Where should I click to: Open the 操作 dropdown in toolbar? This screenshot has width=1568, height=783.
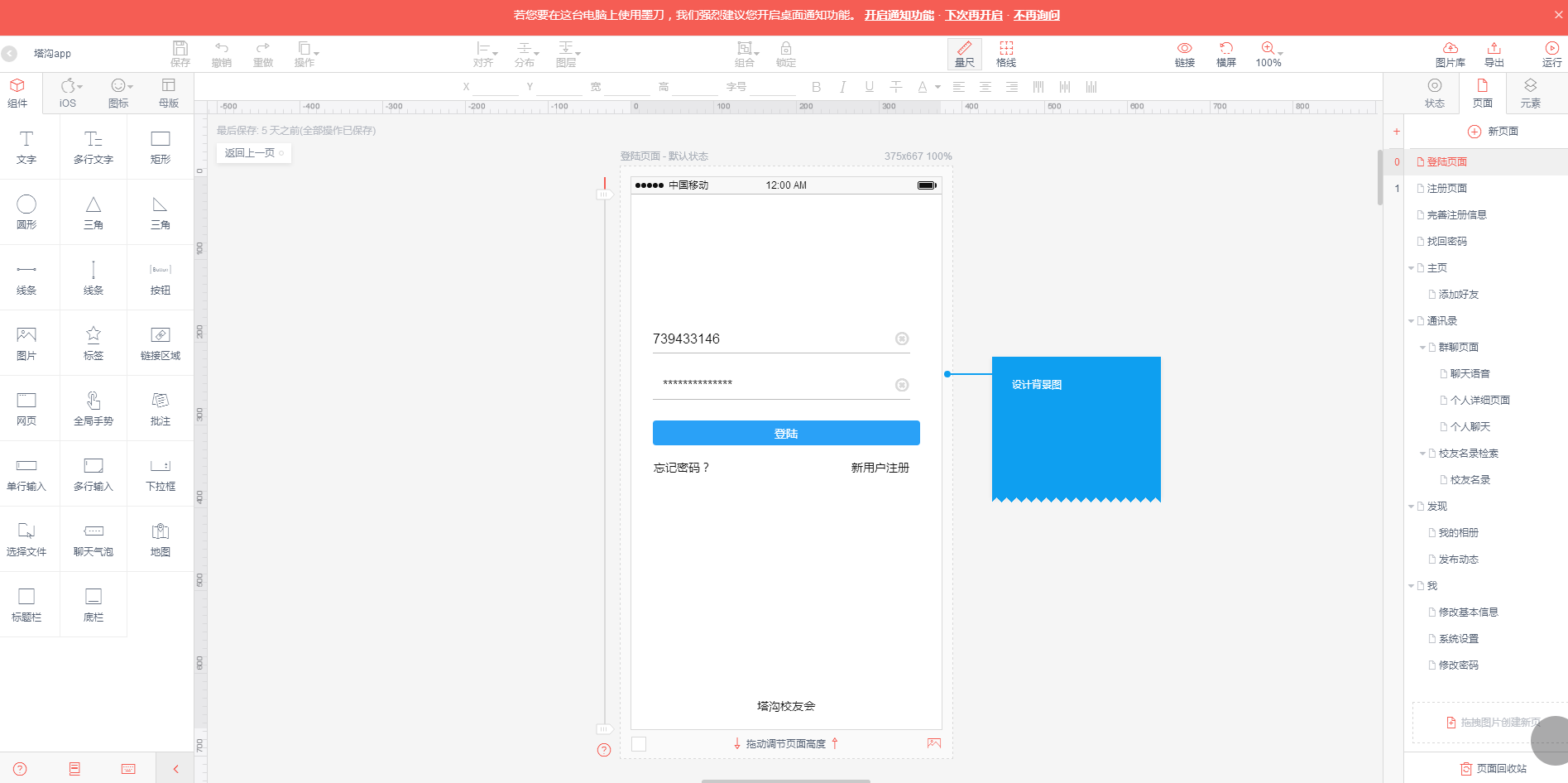[305, 54]
